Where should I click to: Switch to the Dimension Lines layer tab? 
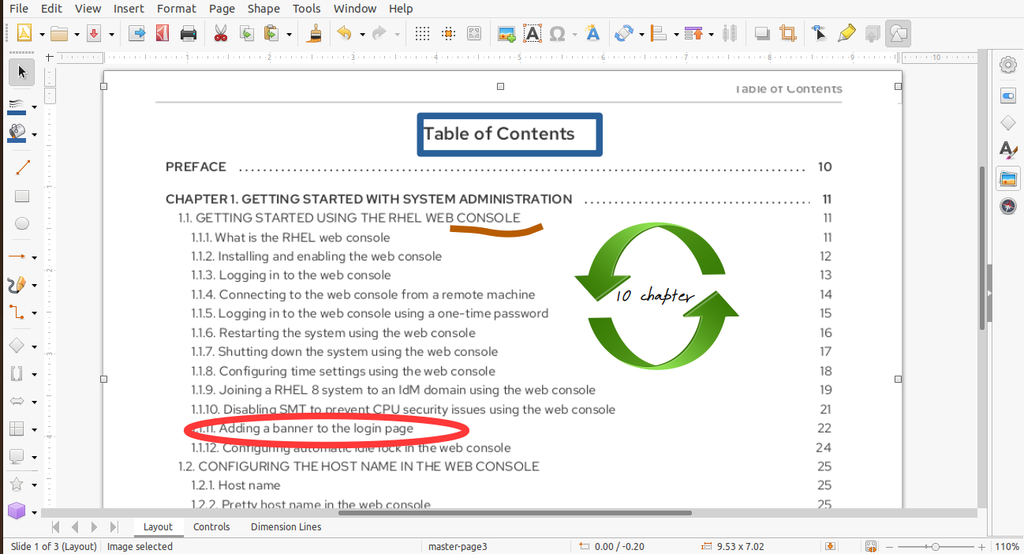tap(286, 527)
